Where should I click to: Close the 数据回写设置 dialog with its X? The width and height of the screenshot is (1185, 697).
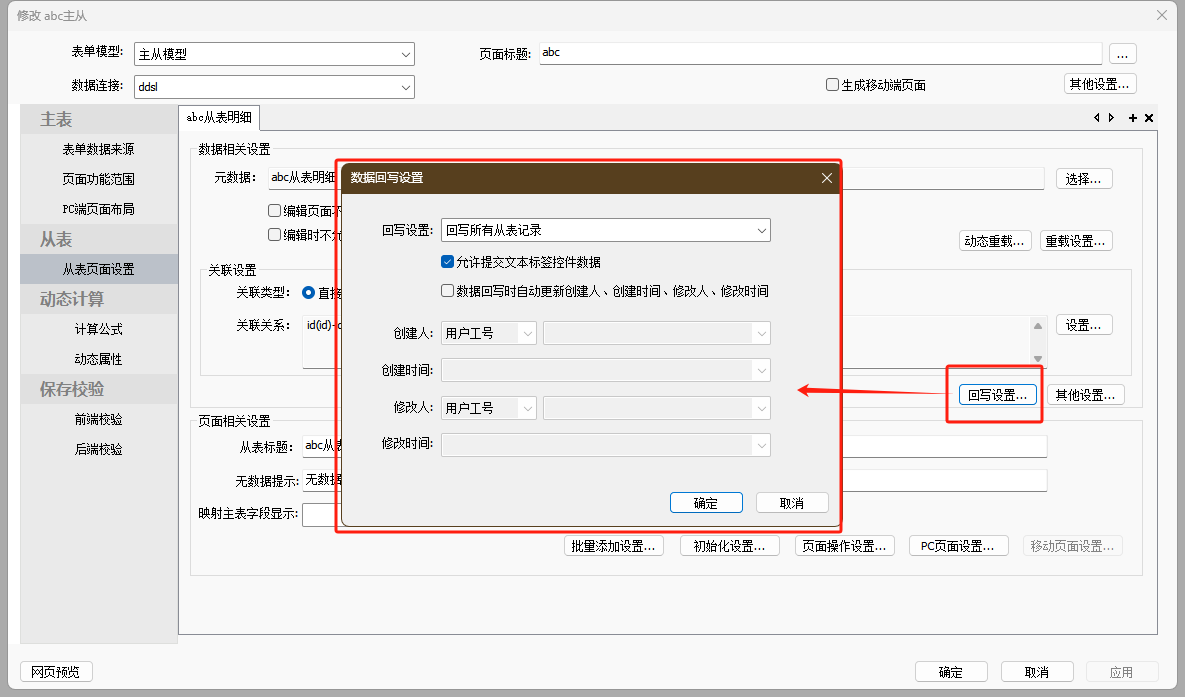(827, 178)
